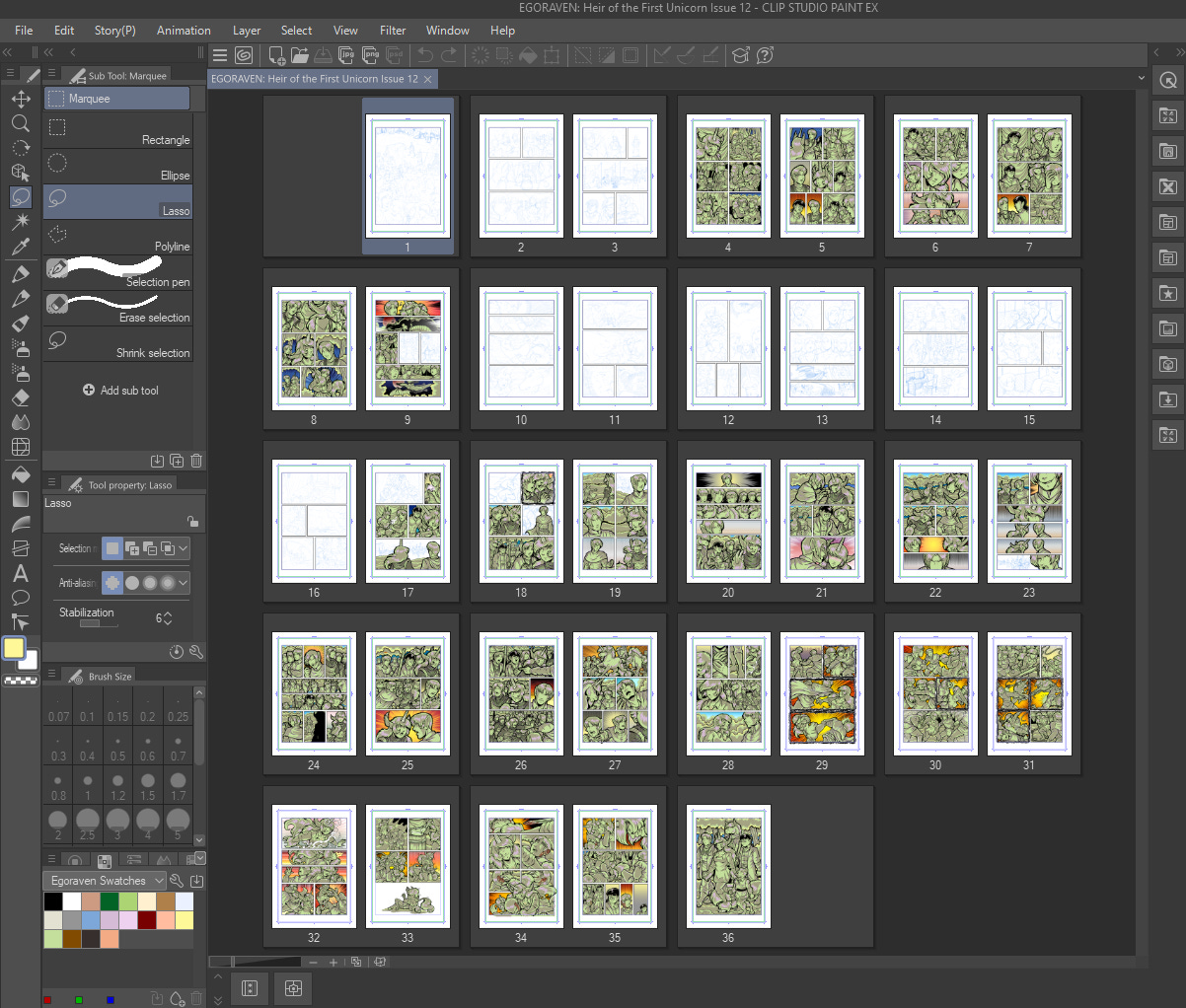Duplicate sub tool icon
Viewport: 1186px width, 1008px height.
point(177,461)
